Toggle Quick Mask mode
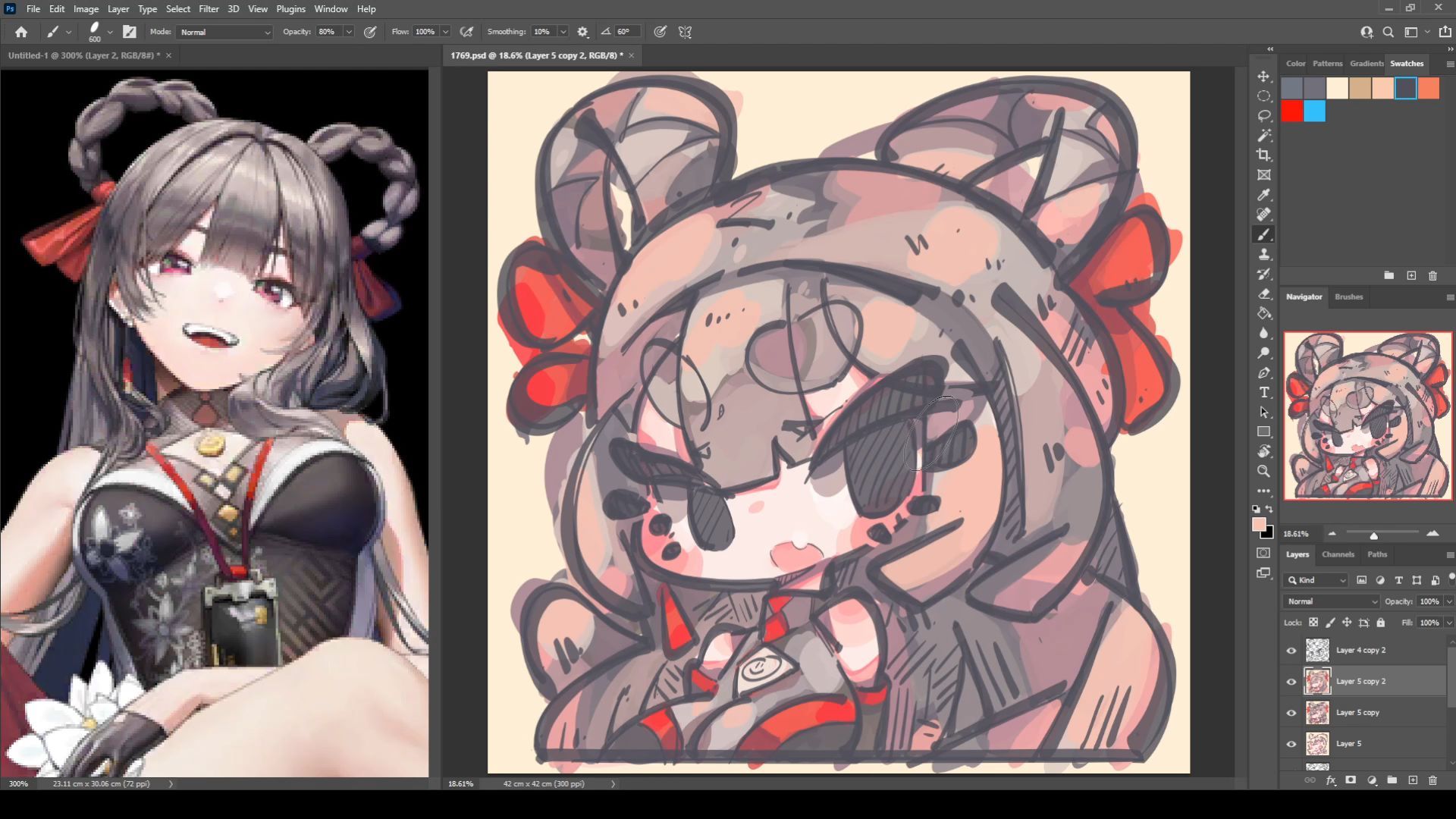 1264,553
